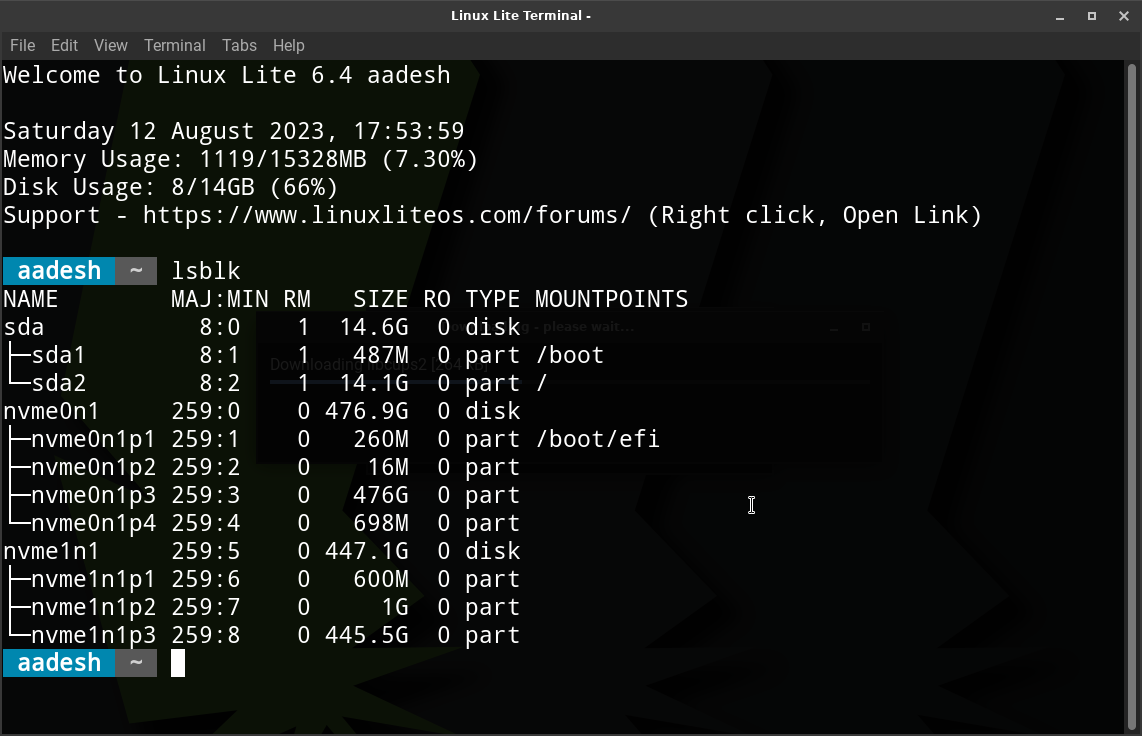Screen dimensions: 1142x736
Task: Open the Help menu
Action: tap(288, 45)
